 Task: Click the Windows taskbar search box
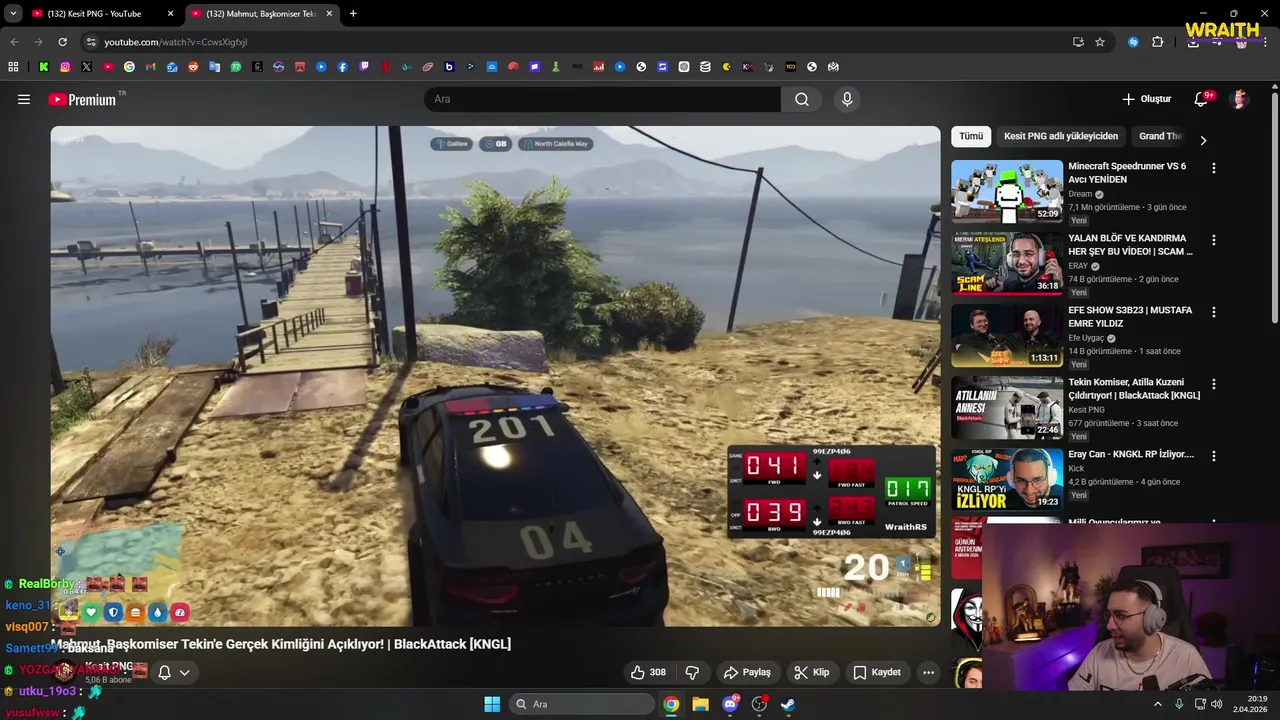point(582,704)
